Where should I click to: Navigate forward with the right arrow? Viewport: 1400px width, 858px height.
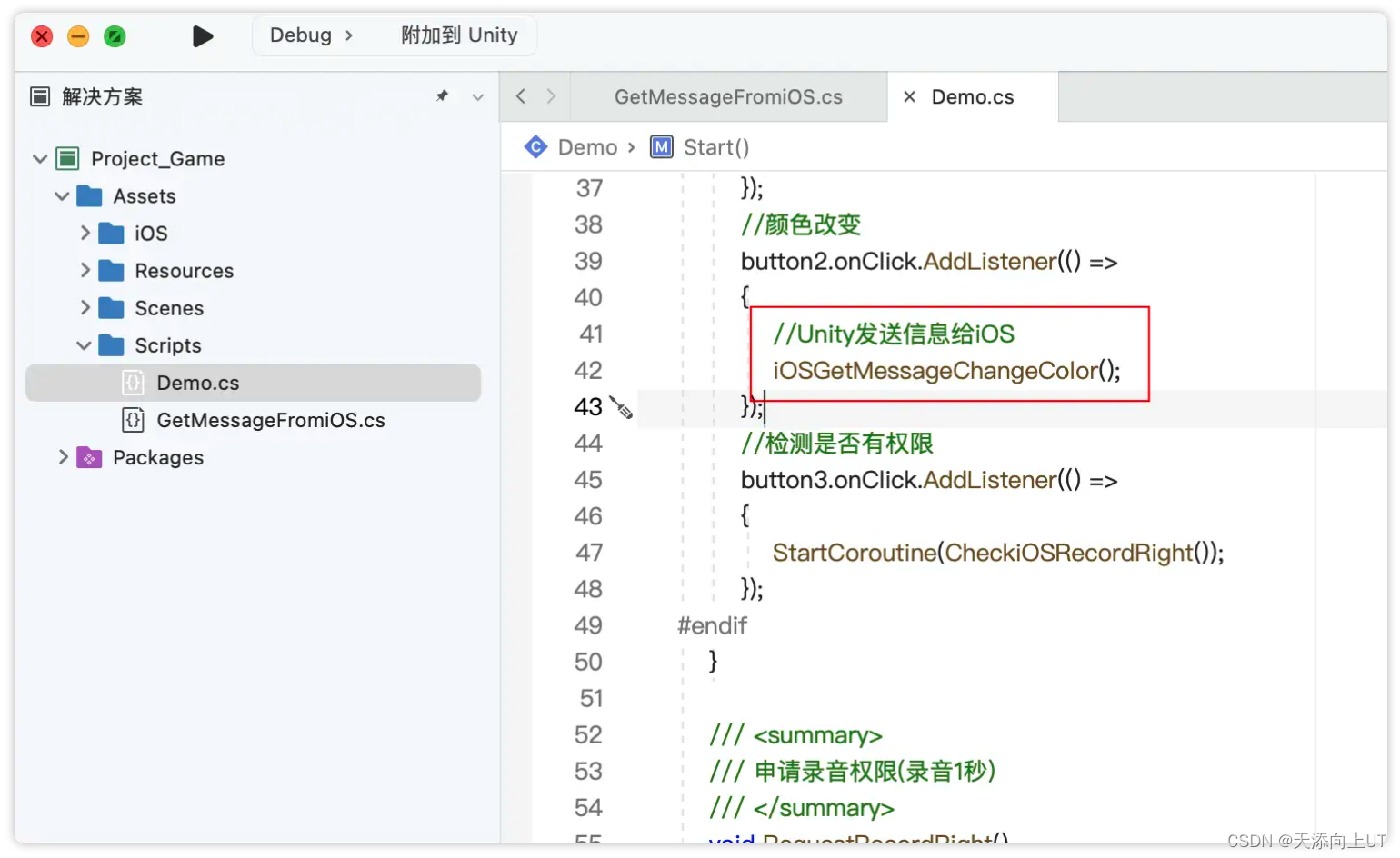point(551,96)
